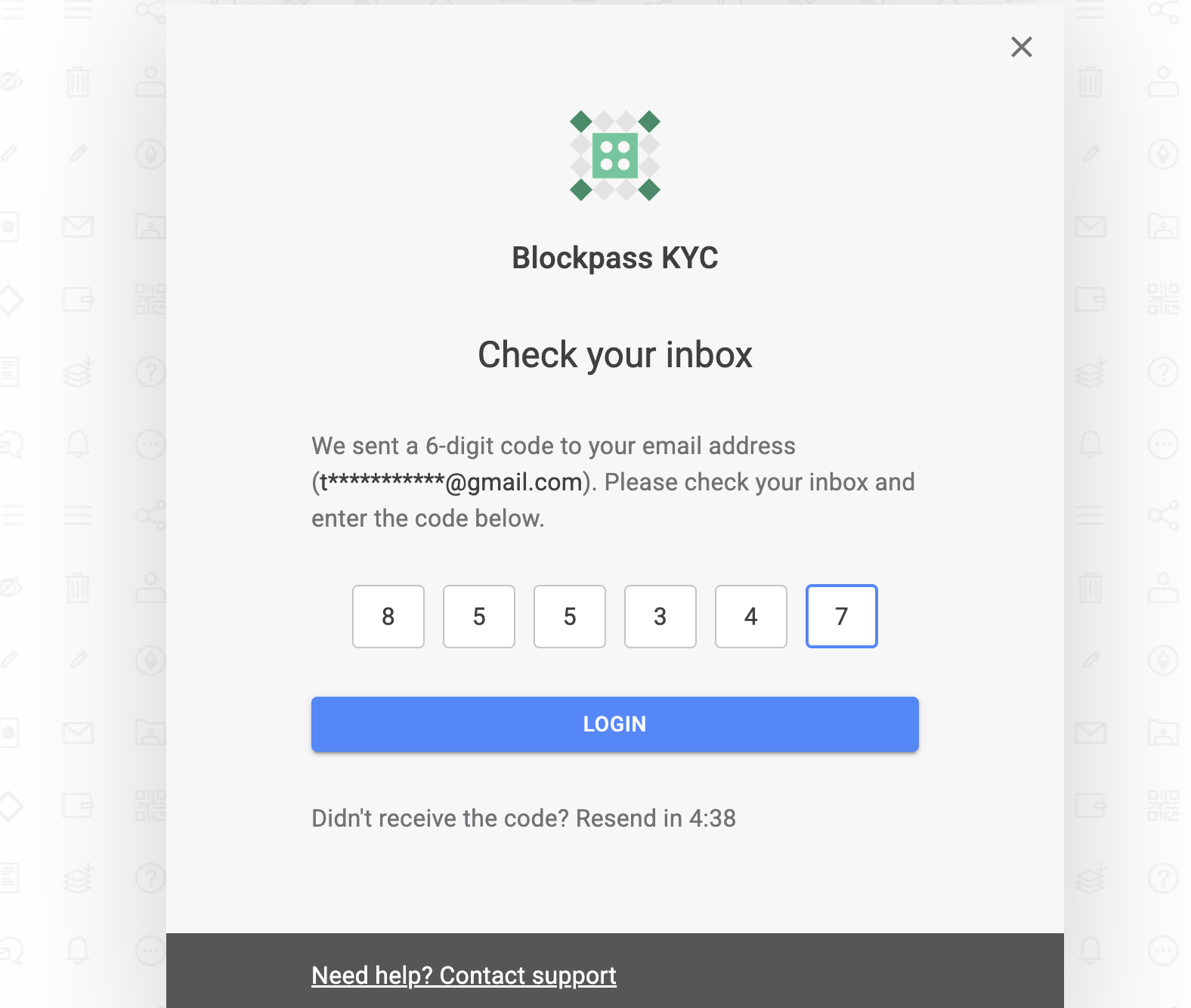1191x1008 pixels.
Task: Select the first code box containing 8
Action: coord(388,617)
